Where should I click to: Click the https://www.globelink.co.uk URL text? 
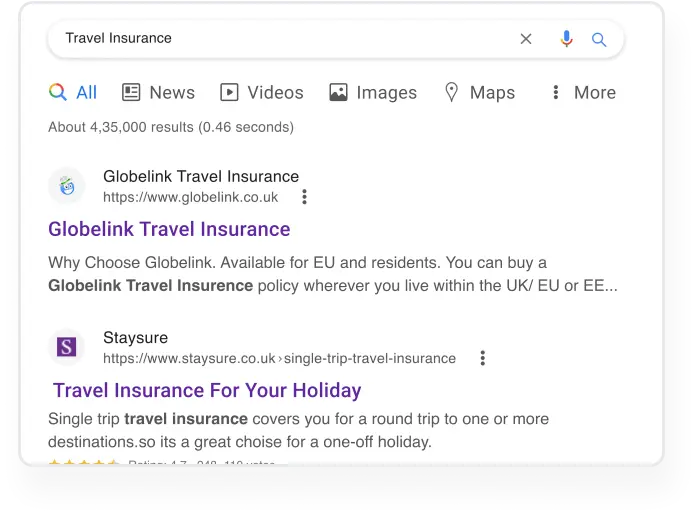click(x=191, y=197)
